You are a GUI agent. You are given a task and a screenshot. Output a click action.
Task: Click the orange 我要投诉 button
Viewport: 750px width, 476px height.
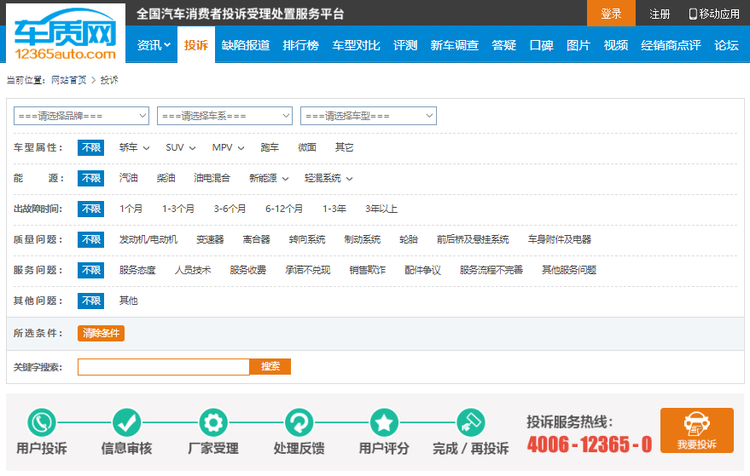696,431
